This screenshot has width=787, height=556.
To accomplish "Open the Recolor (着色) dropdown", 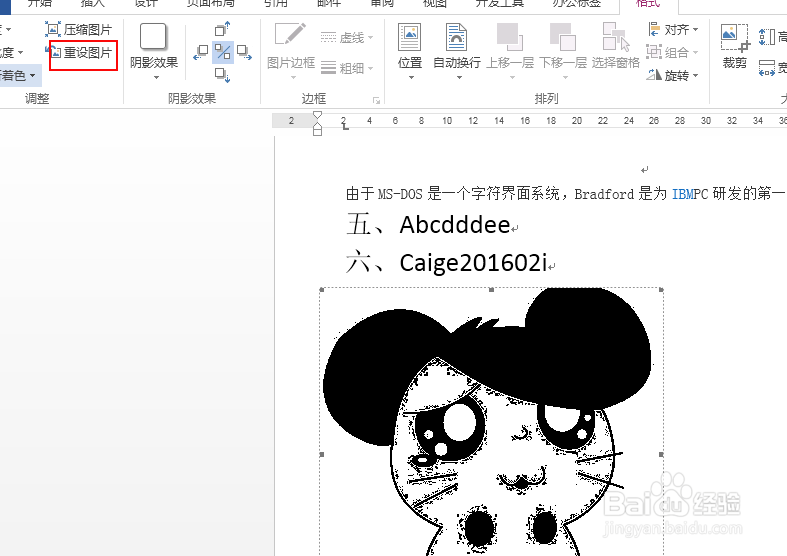I will tap(18, 76).
